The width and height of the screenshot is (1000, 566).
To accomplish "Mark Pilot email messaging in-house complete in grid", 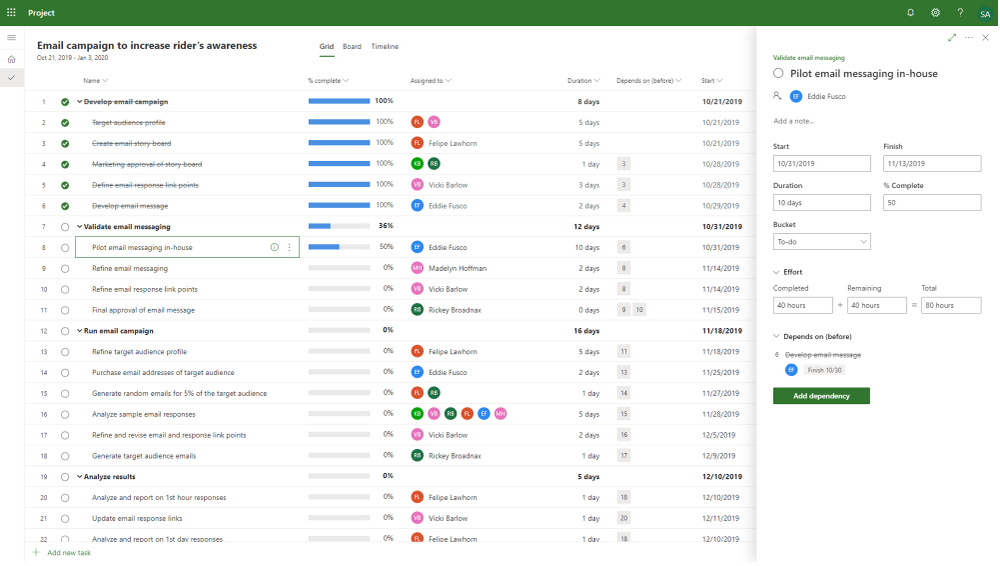I will (x=65, y=248).
